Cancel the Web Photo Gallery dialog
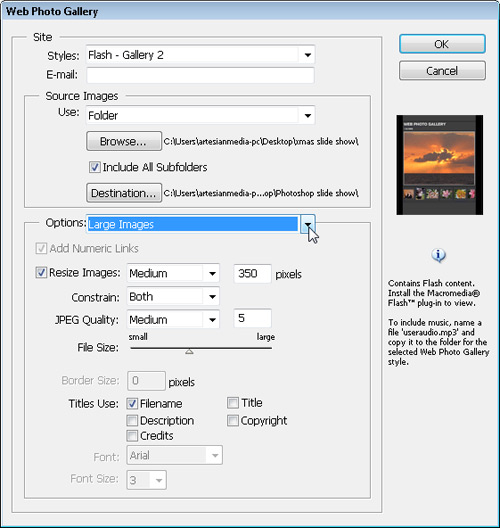This screenshot has height=528, width=500. (442, 71)
